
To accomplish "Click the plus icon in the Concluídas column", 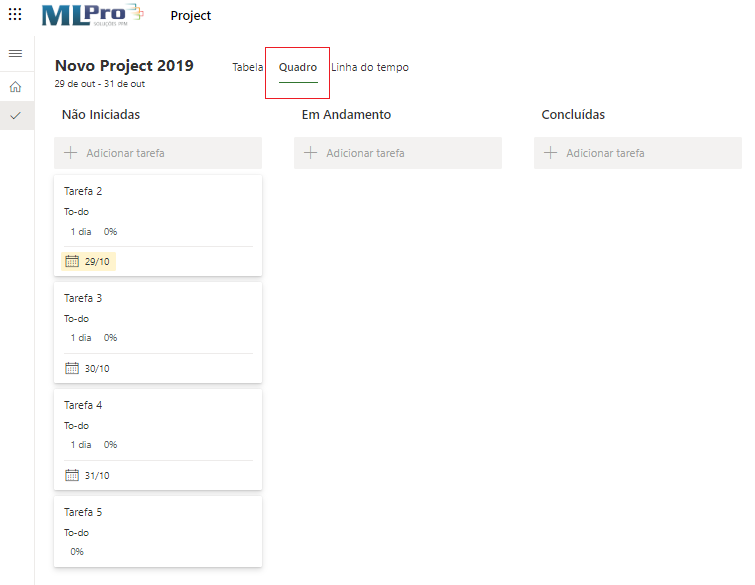I will click(550, 153).
